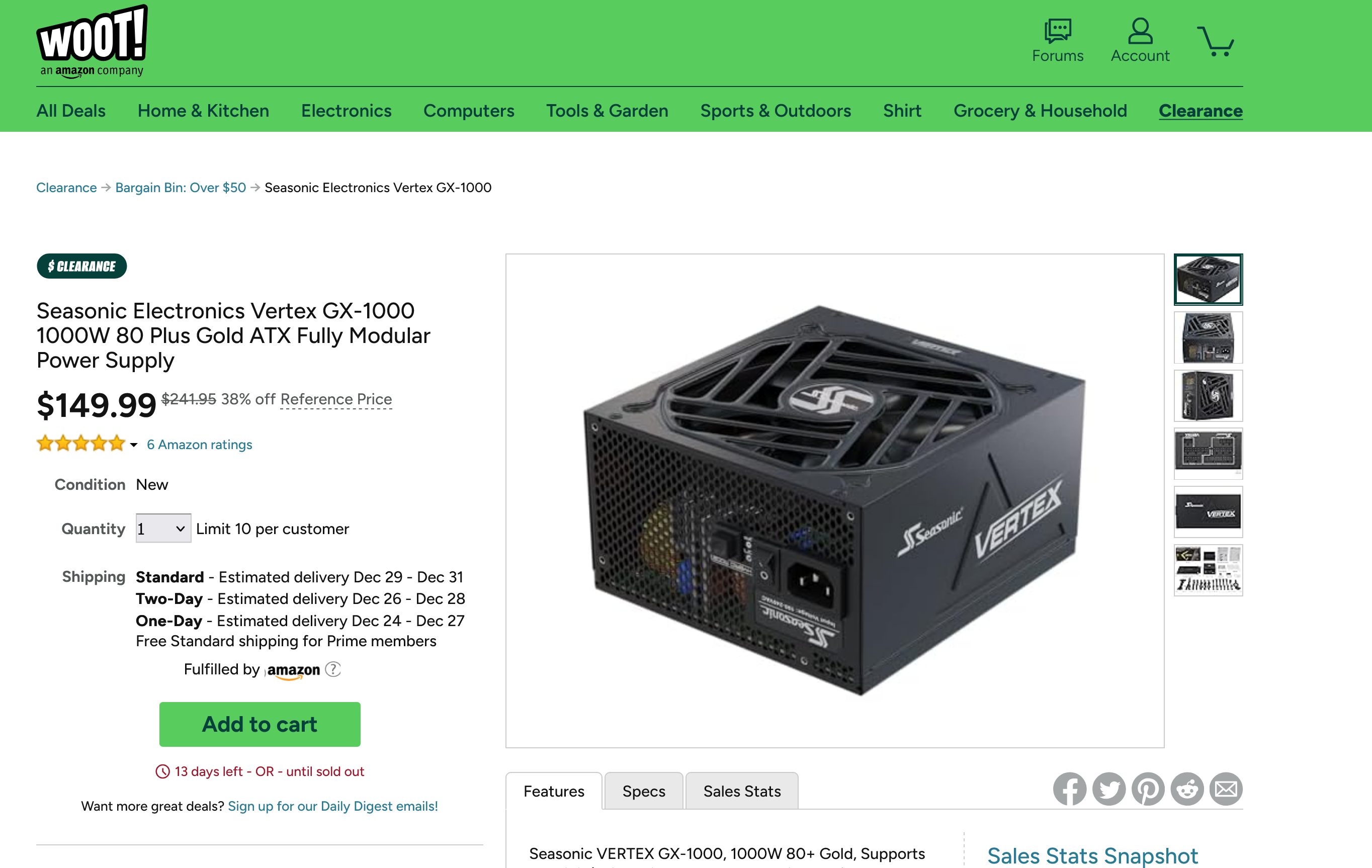Switch to the Sales Stats tab
The height and width of the screenshot is (868, 1372).
click(x=742, y=791)
